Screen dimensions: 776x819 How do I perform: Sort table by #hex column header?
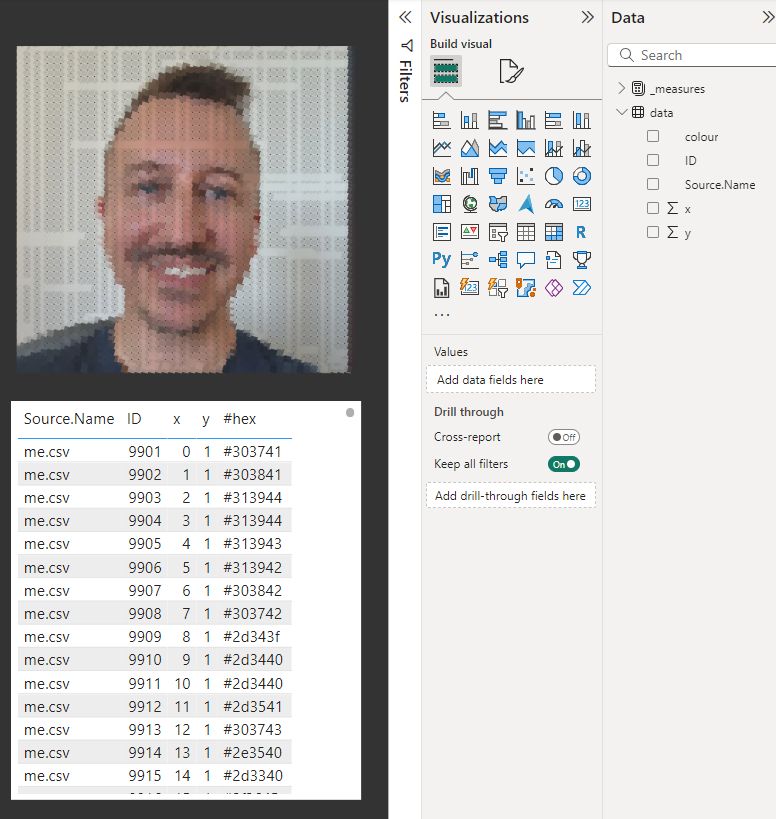240,419
